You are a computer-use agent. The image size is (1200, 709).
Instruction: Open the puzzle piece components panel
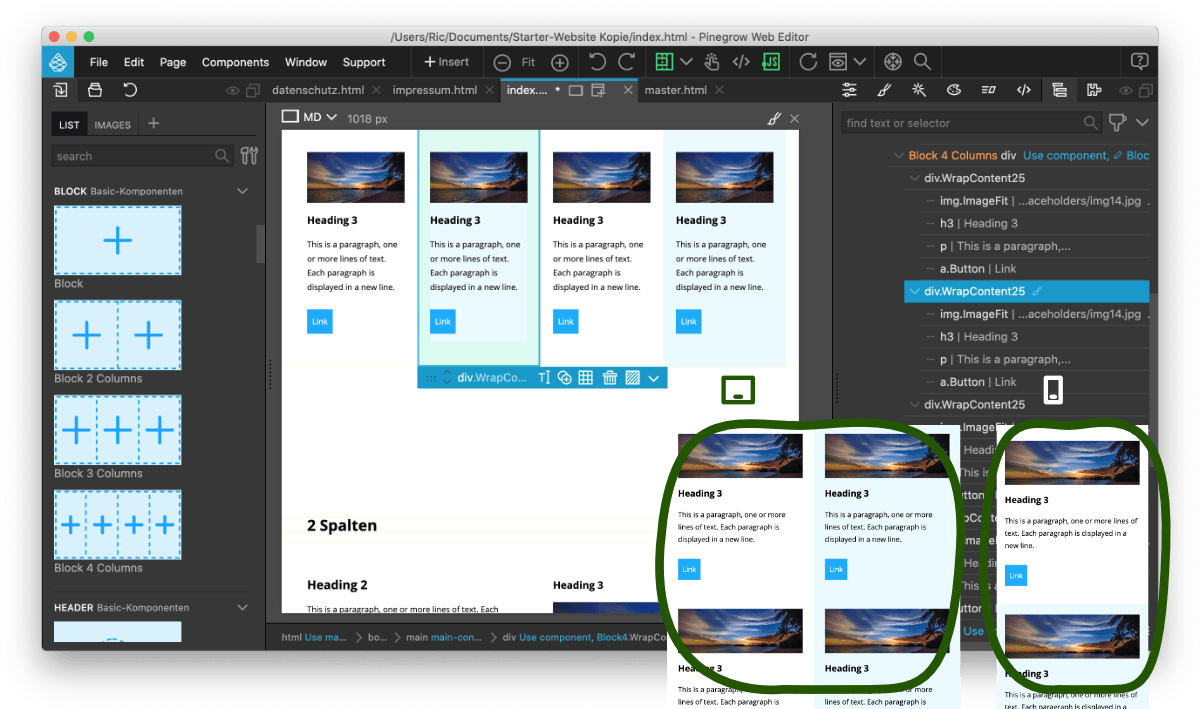1094,90
